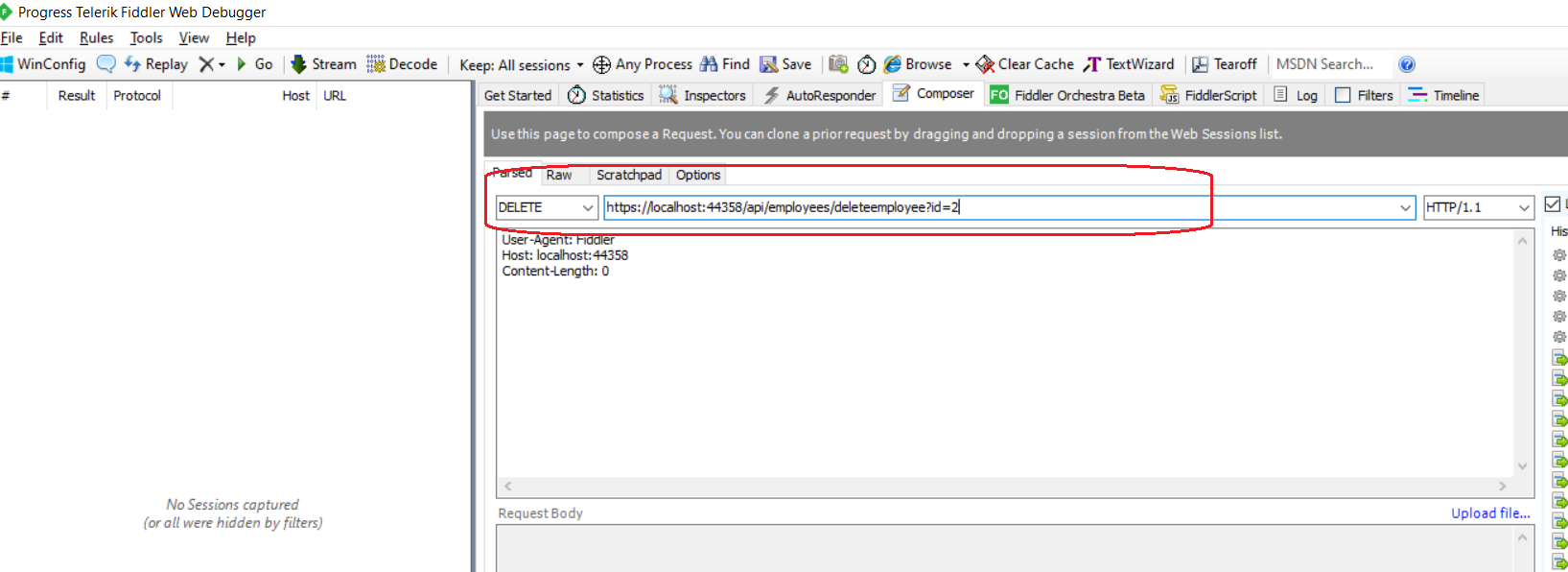Click the Tearoff button
1568x572 pixels.
click(1225, 64)
